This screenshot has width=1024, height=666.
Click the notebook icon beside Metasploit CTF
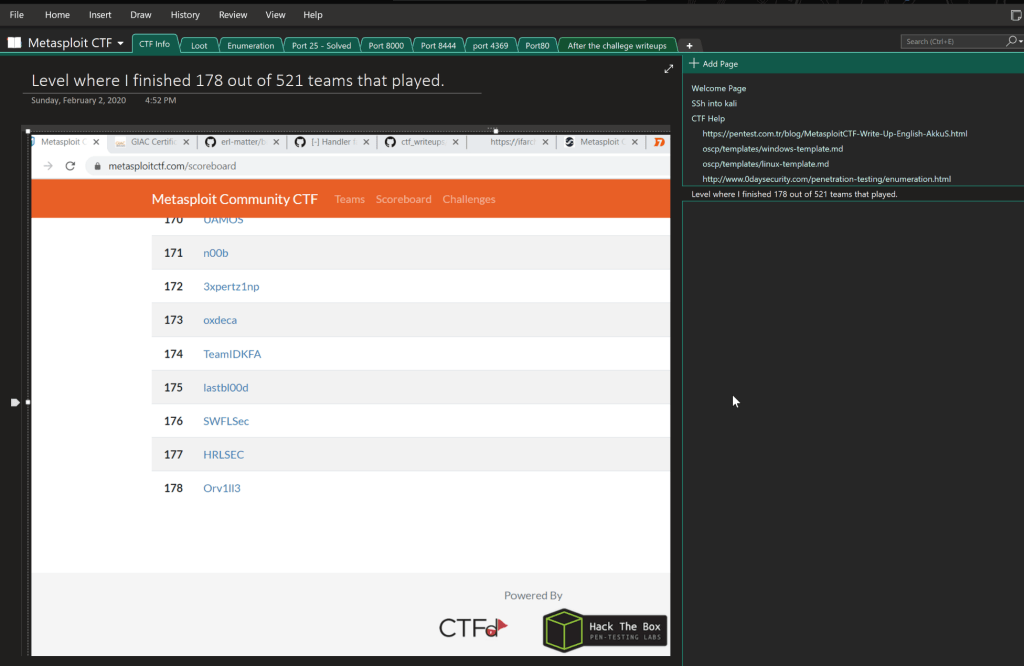click(x=14, y=43)
